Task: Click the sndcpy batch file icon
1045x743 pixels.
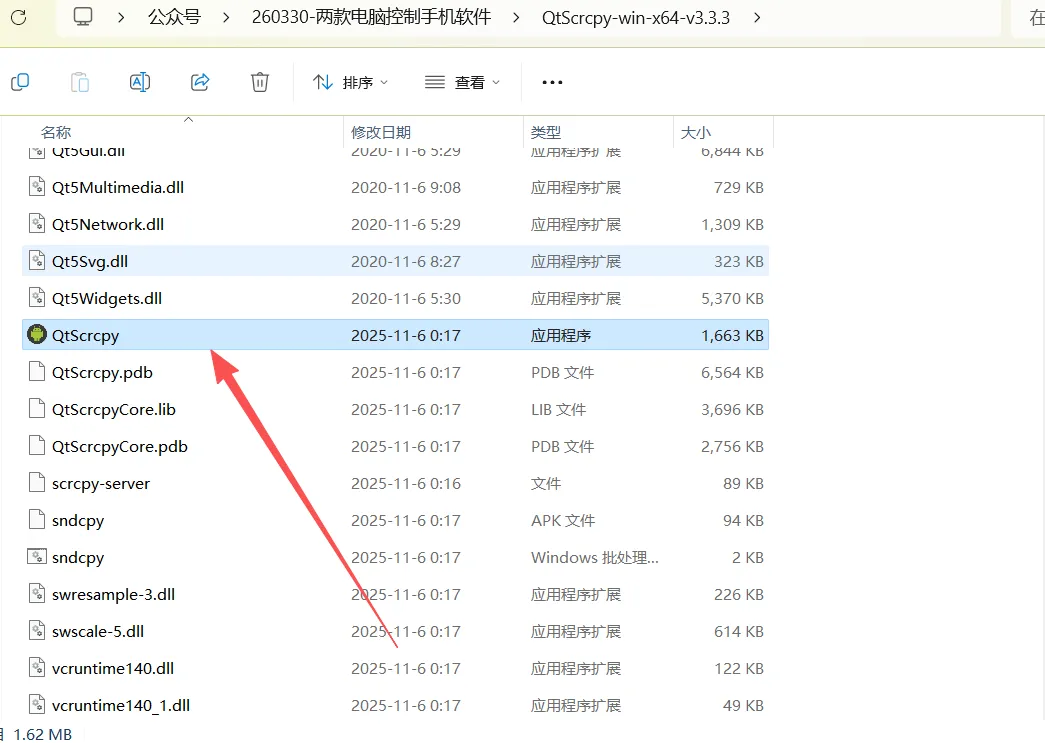Action: 37,556
